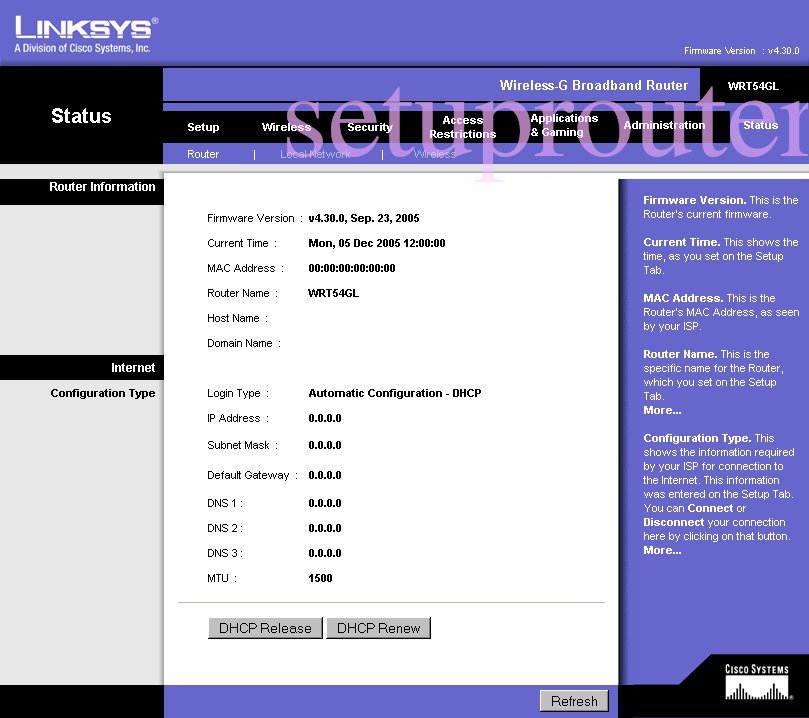This screenshot has height=718, width=809.
Task: Open More link under Configuration Type description
Action: click(x=661, y=549)
